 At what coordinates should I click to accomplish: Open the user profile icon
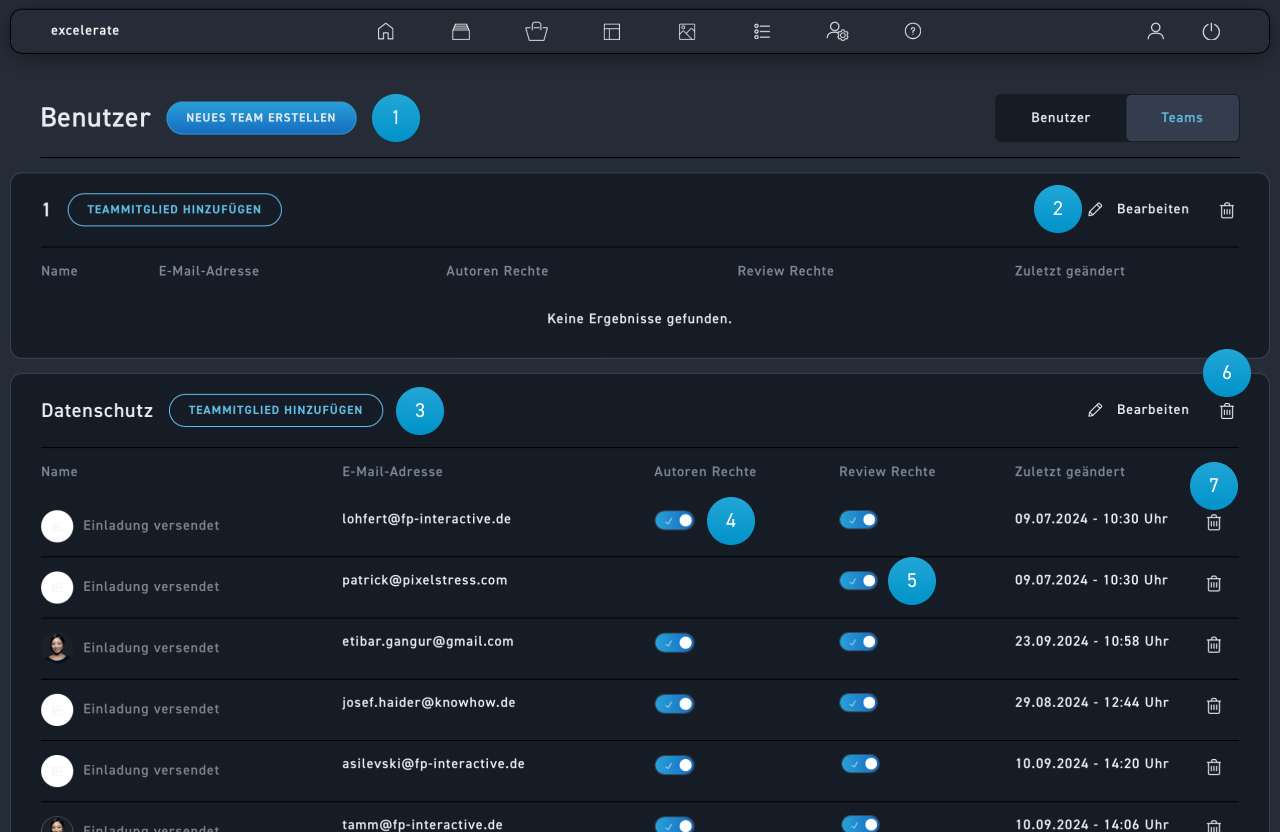(x=1155, y=31)
